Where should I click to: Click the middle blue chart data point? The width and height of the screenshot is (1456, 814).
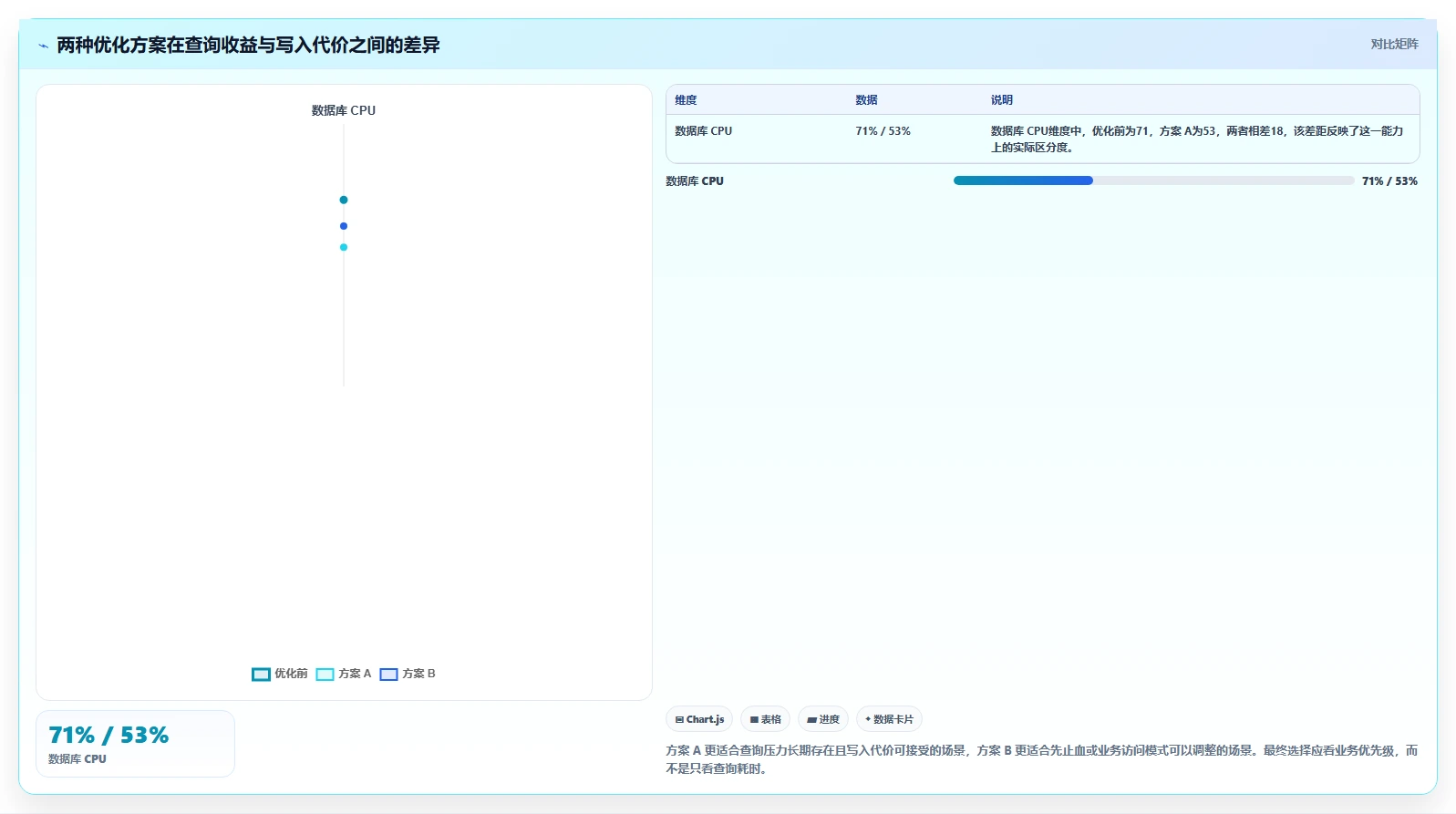click(x=344, y=226)
